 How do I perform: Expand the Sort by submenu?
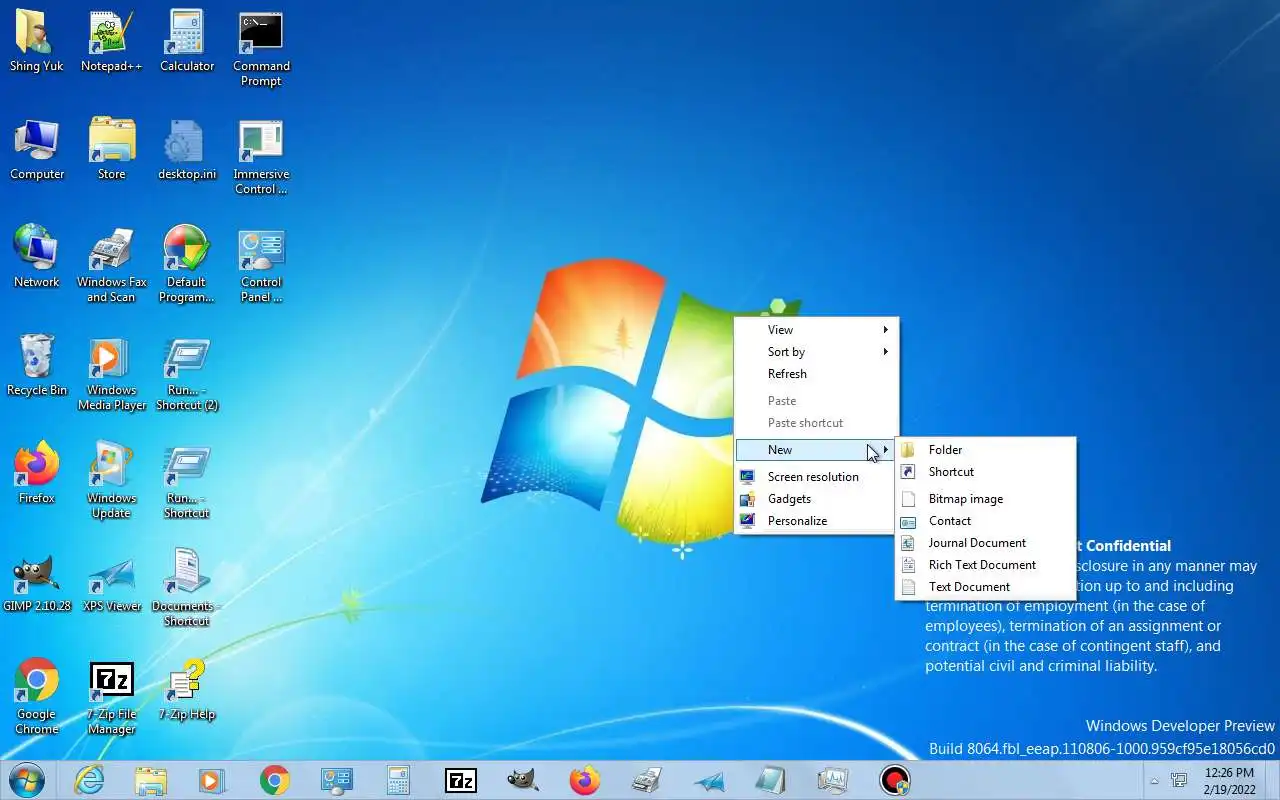816,352
